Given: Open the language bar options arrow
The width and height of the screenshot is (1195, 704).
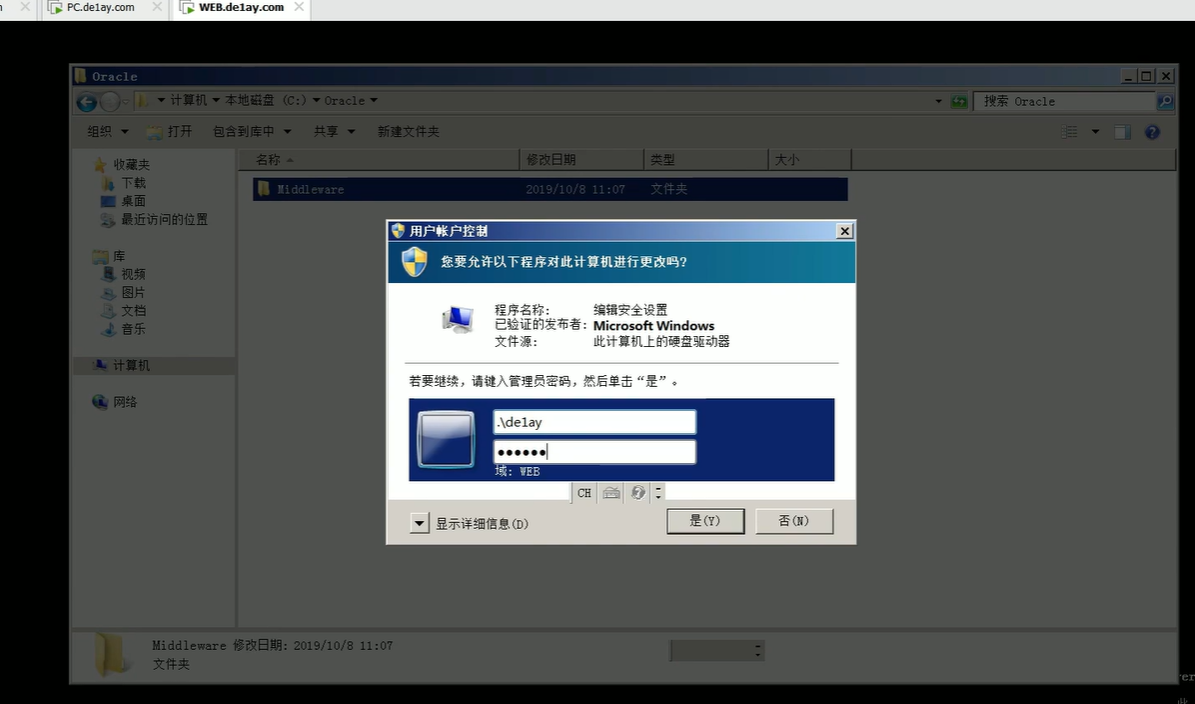Looking at the screenshot, I should coord(658,493).
